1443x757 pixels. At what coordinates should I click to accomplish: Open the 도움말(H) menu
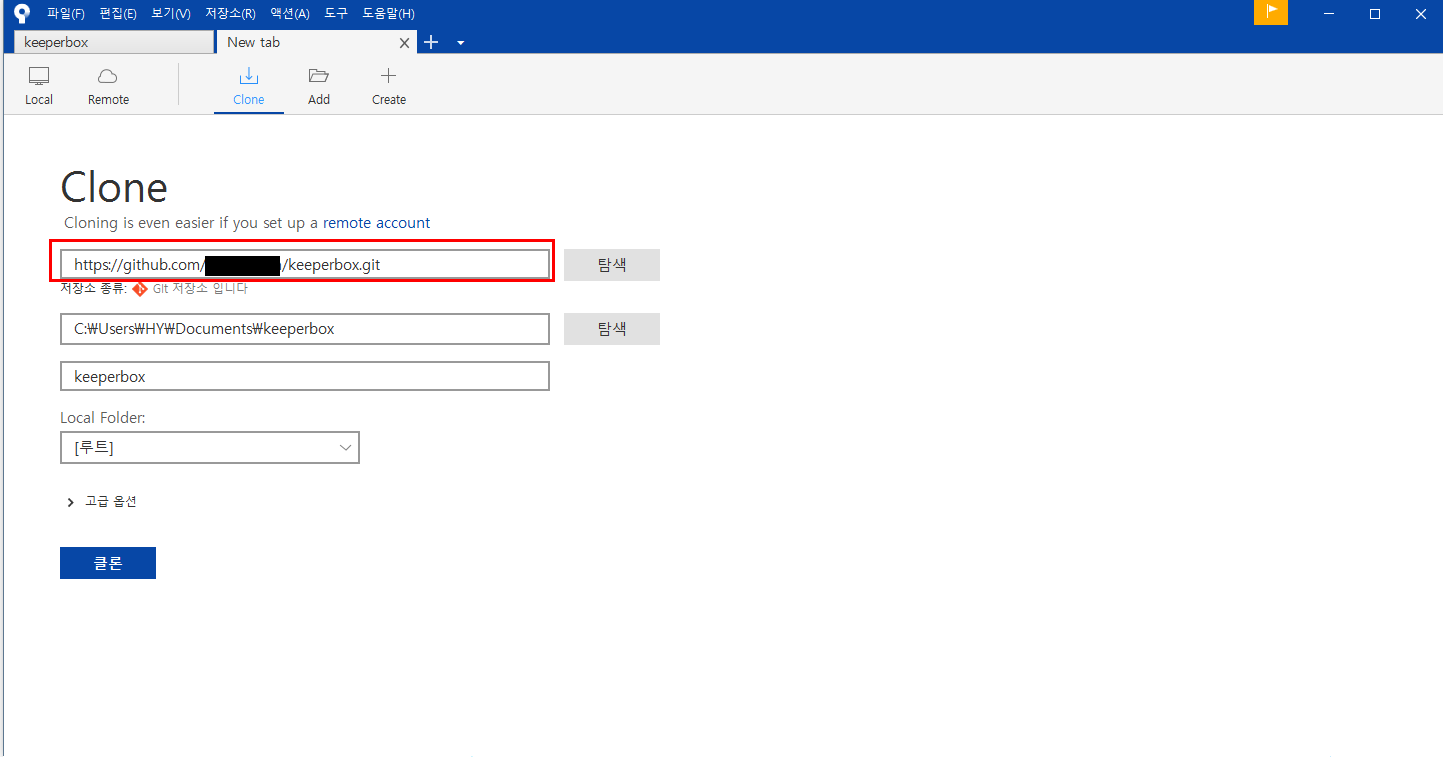tap(388, 14)
